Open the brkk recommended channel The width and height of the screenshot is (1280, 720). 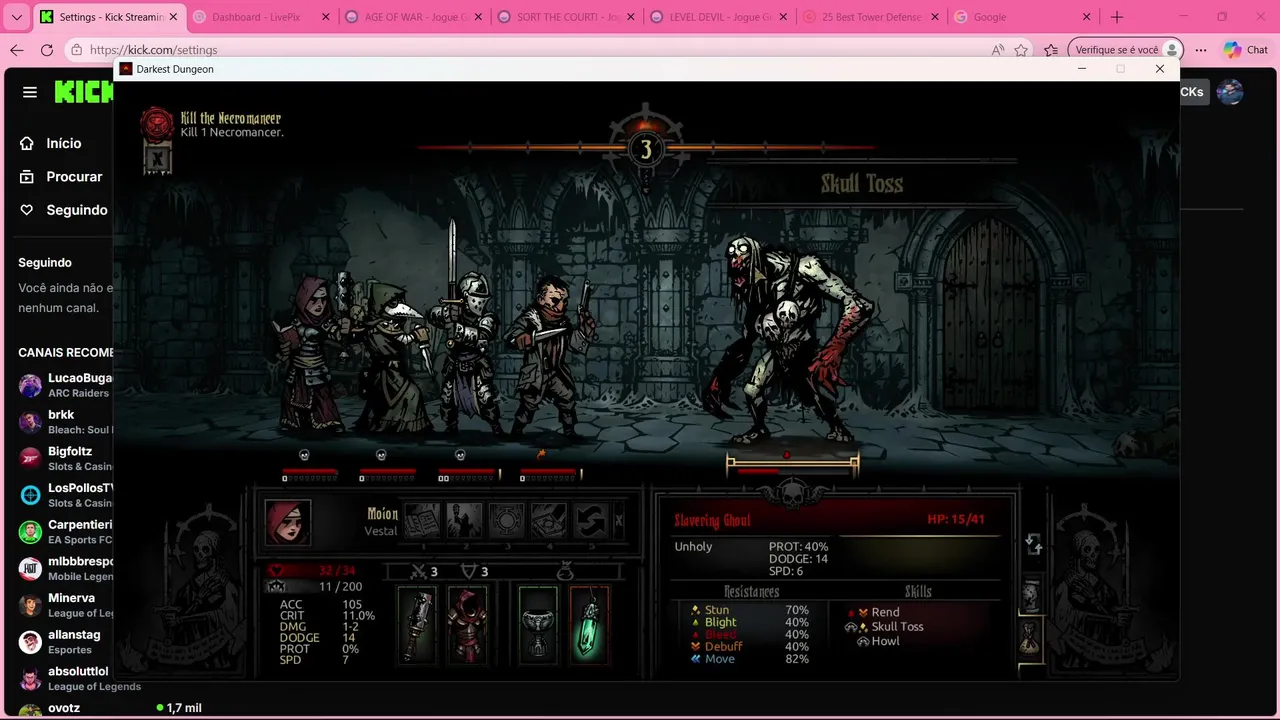[64, 421]
